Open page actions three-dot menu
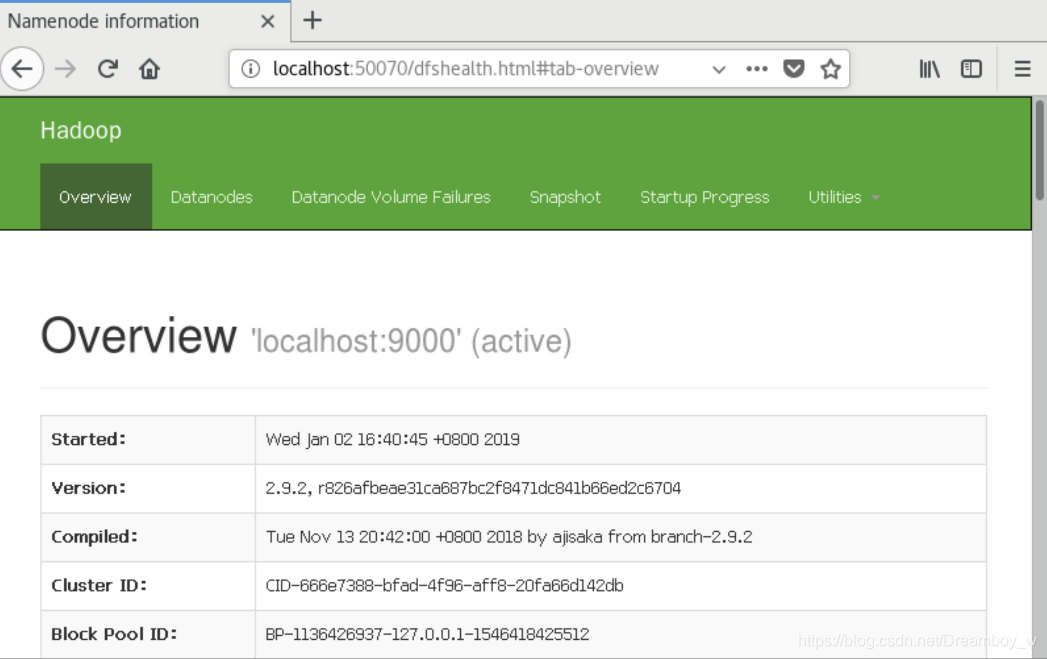Image resolution: width=1047 pixels, height=659 pixels. [x=757, y=68]
